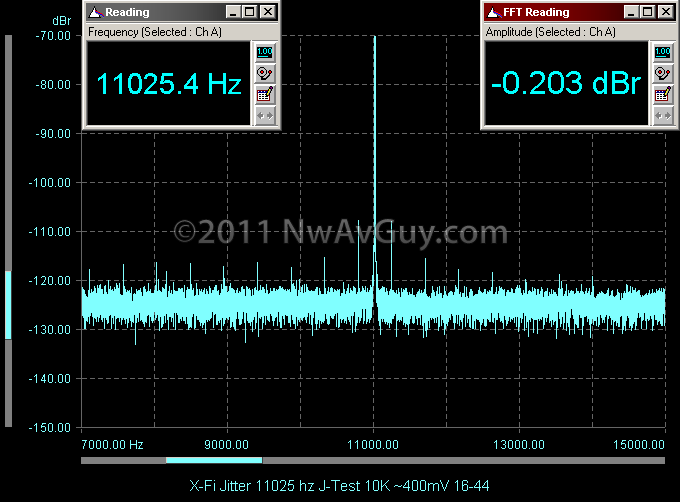Click the left-right arrows icon in the Reading window
The width and height of the screenshot is (680, 502).
pyautogui.click(x=265, y=116)
